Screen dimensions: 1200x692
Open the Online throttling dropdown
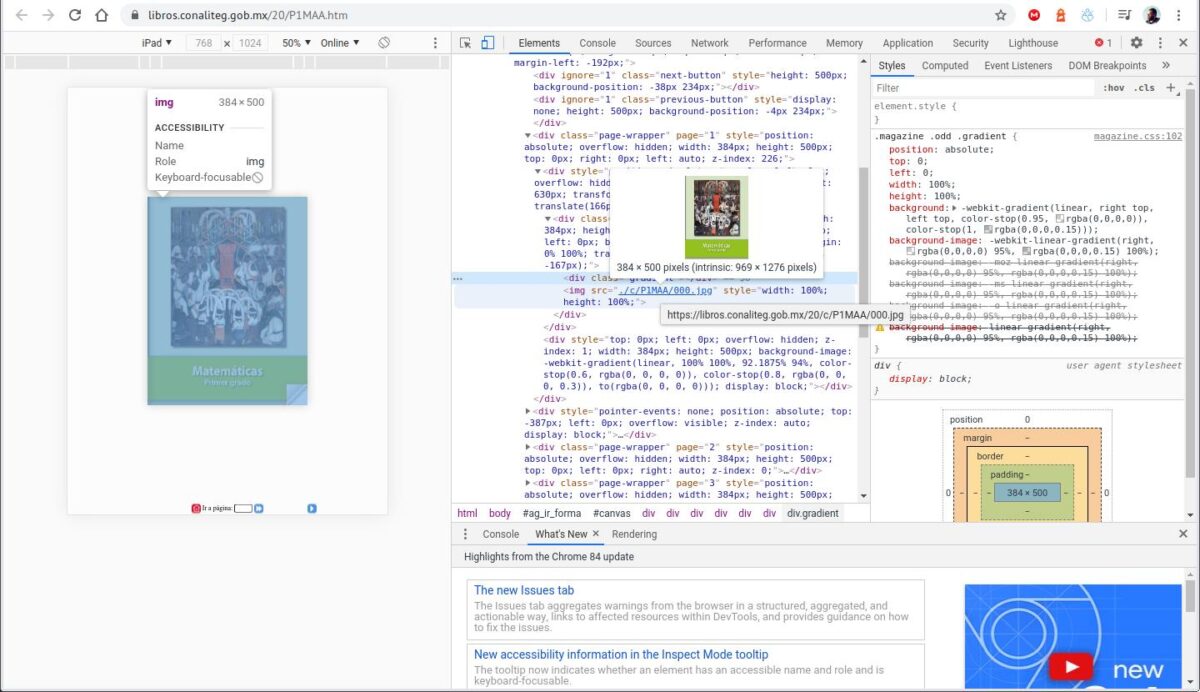point(339,43)
